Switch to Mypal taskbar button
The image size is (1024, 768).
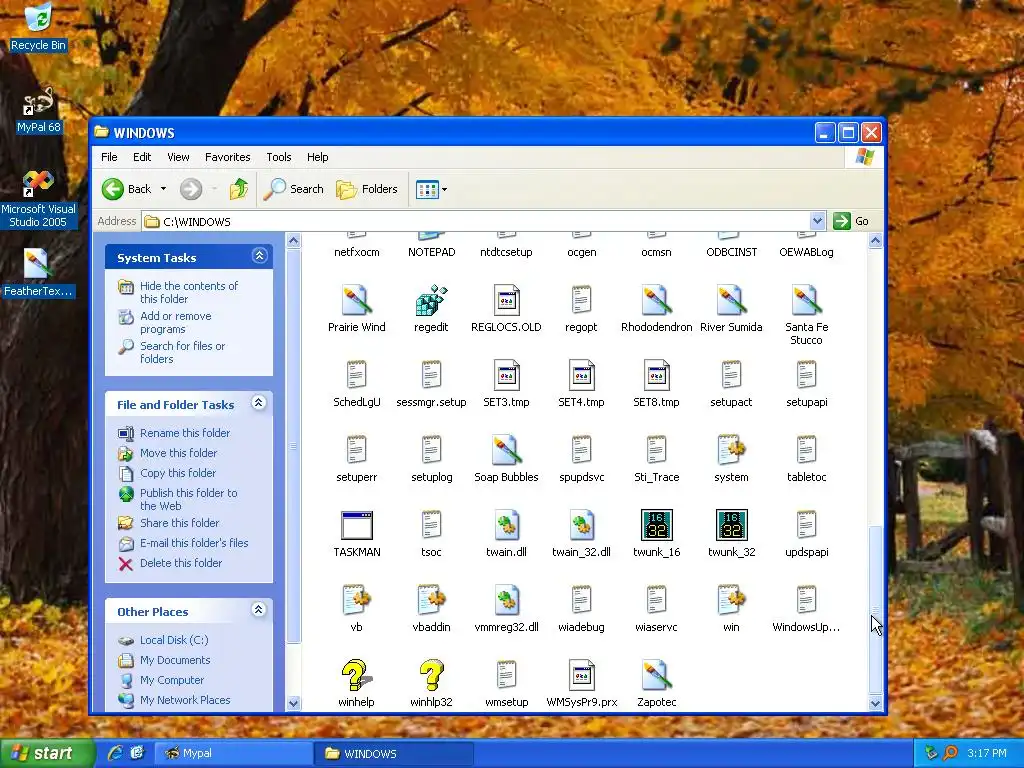(x=232, y=753)
